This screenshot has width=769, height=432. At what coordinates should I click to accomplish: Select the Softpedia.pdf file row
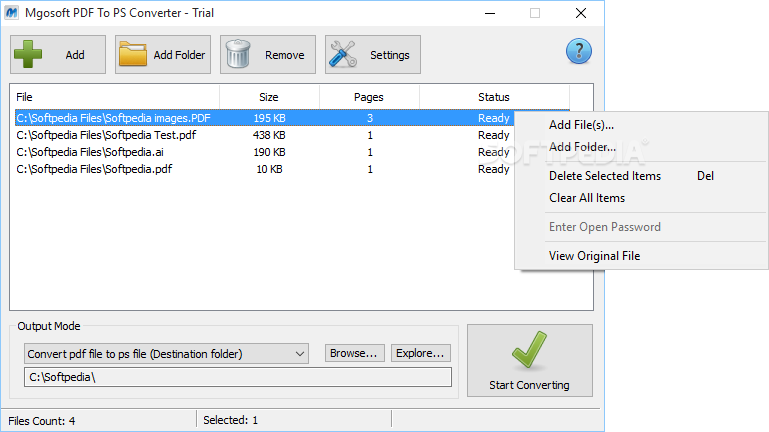(x=265, y=169)
